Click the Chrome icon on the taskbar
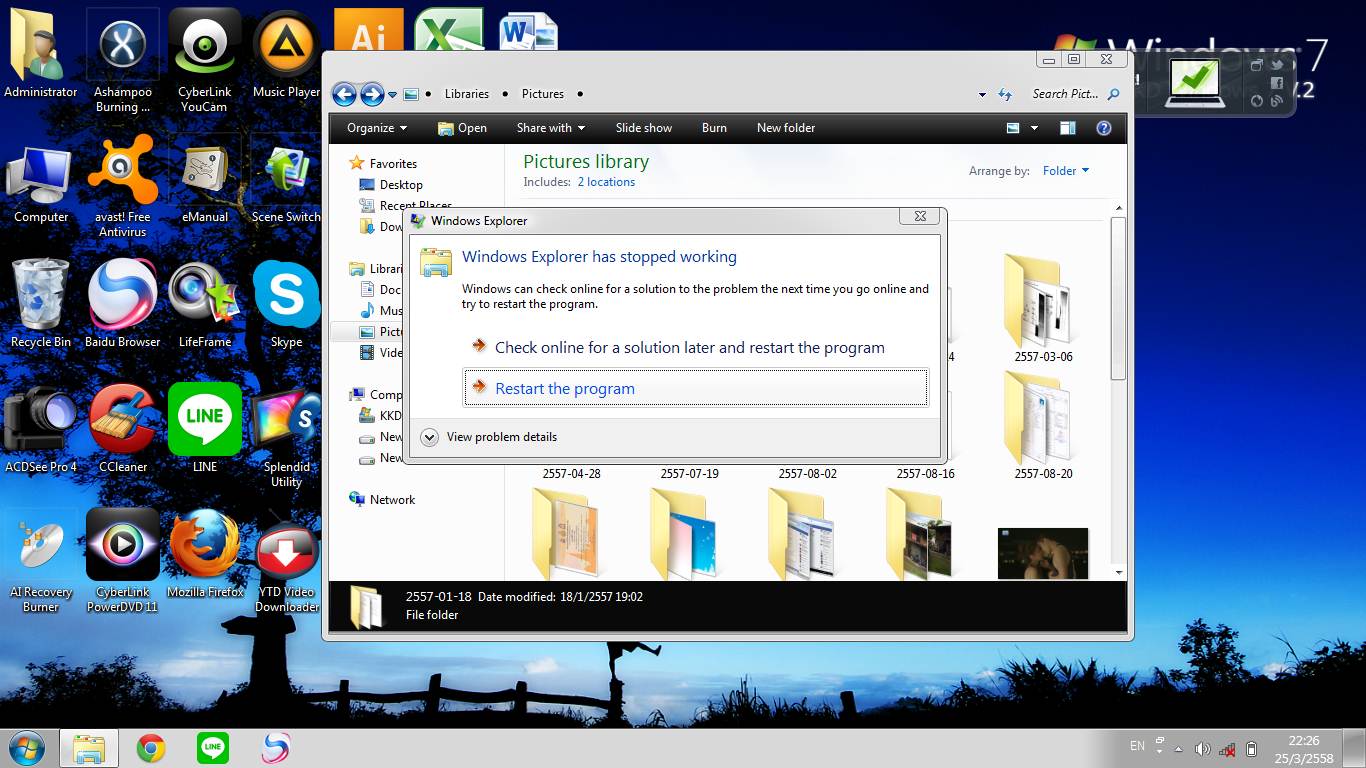Screen dimensions: 1366x768 151,748
